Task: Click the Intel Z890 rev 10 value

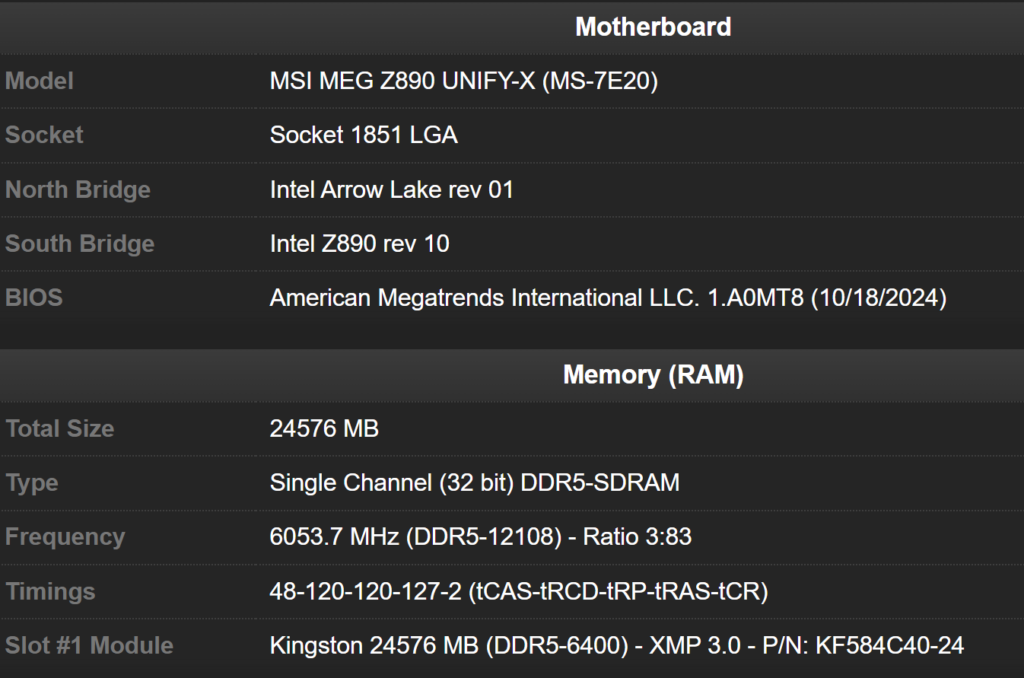Action: 359,244
